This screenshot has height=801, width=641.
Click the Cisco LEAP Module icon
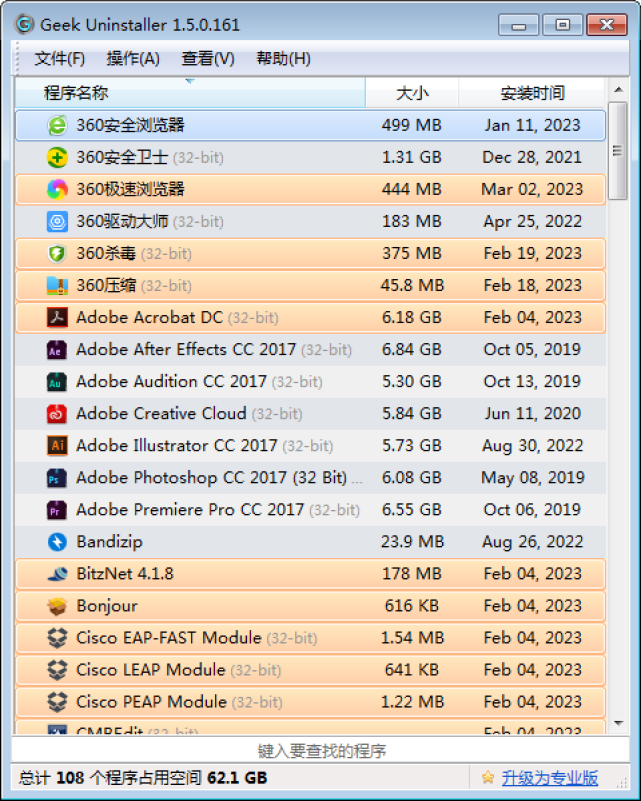[x=57, y=670]
